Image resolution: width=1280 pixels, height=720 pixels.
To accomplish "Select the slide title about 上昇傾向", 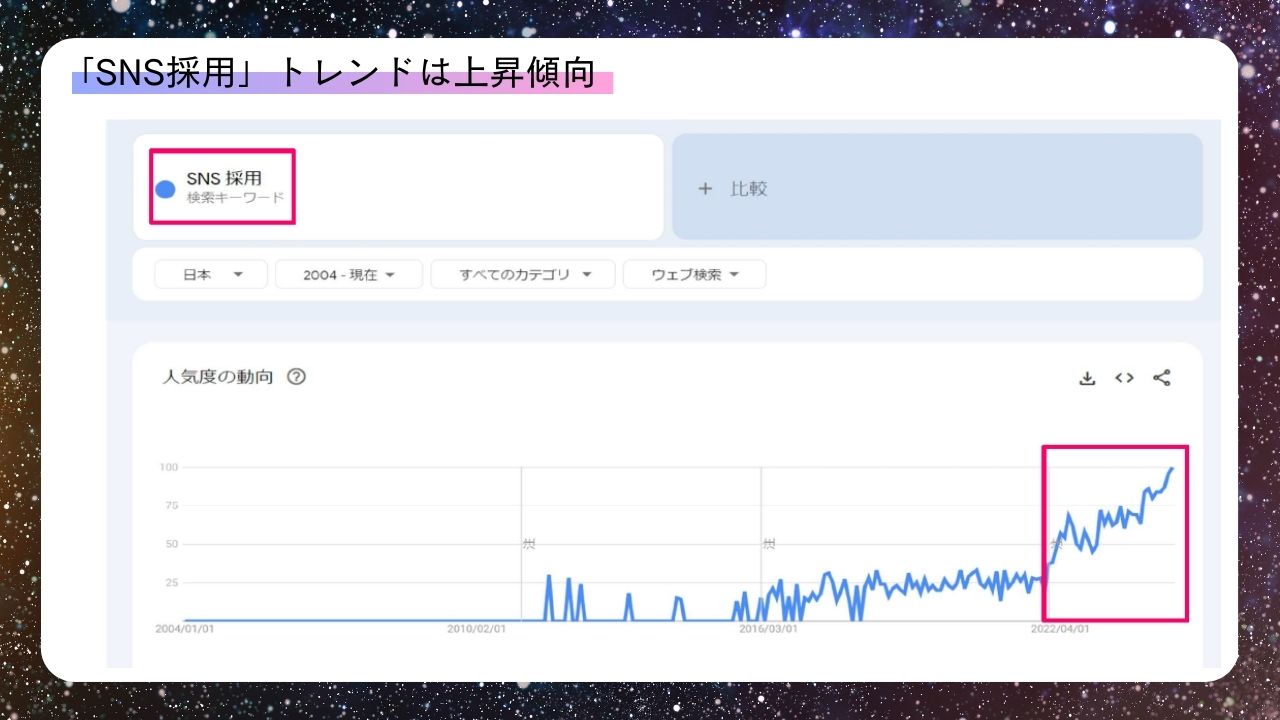I will point(335,73).
